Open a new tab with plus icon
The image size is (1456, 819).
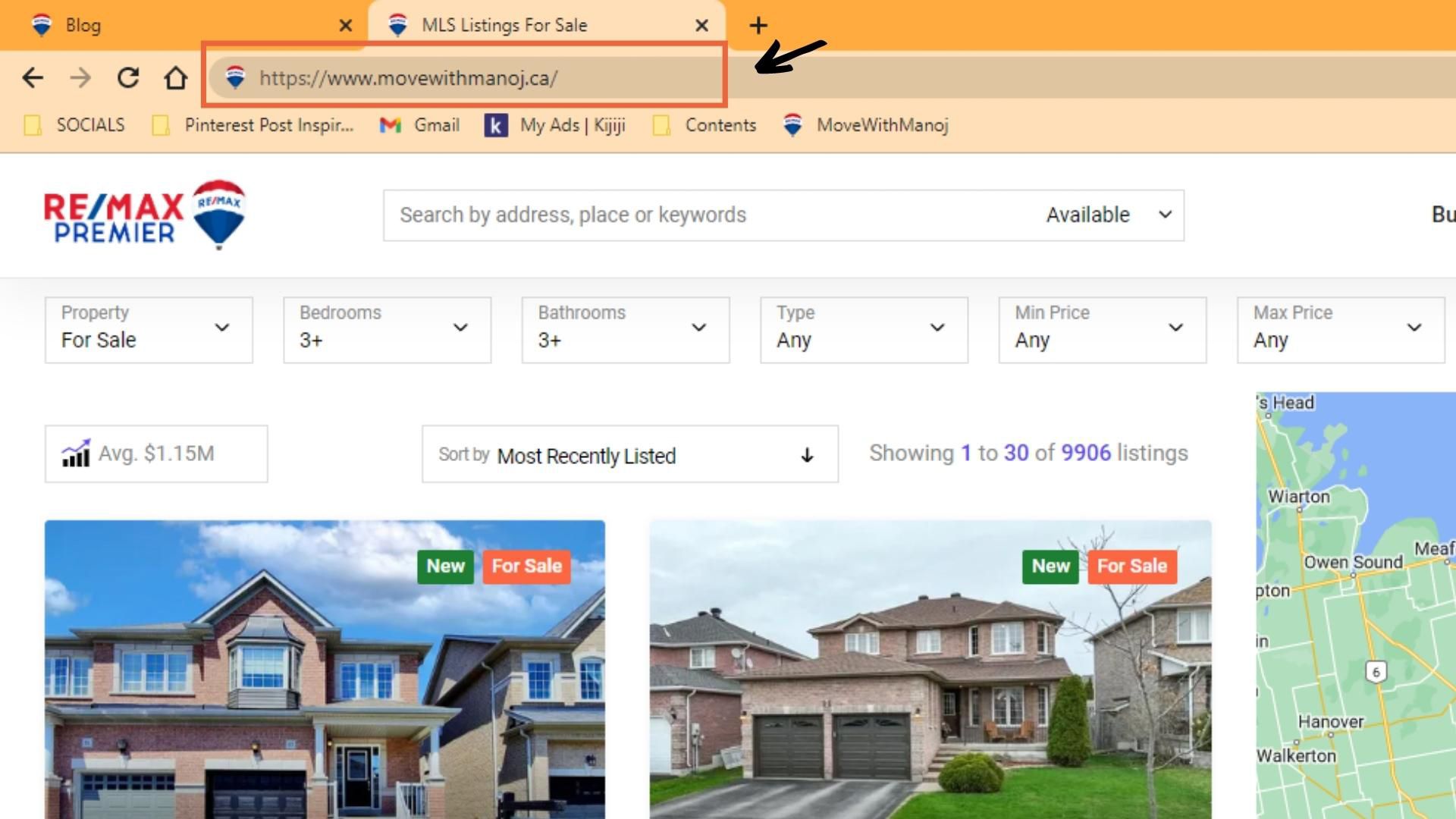(758, 25)
